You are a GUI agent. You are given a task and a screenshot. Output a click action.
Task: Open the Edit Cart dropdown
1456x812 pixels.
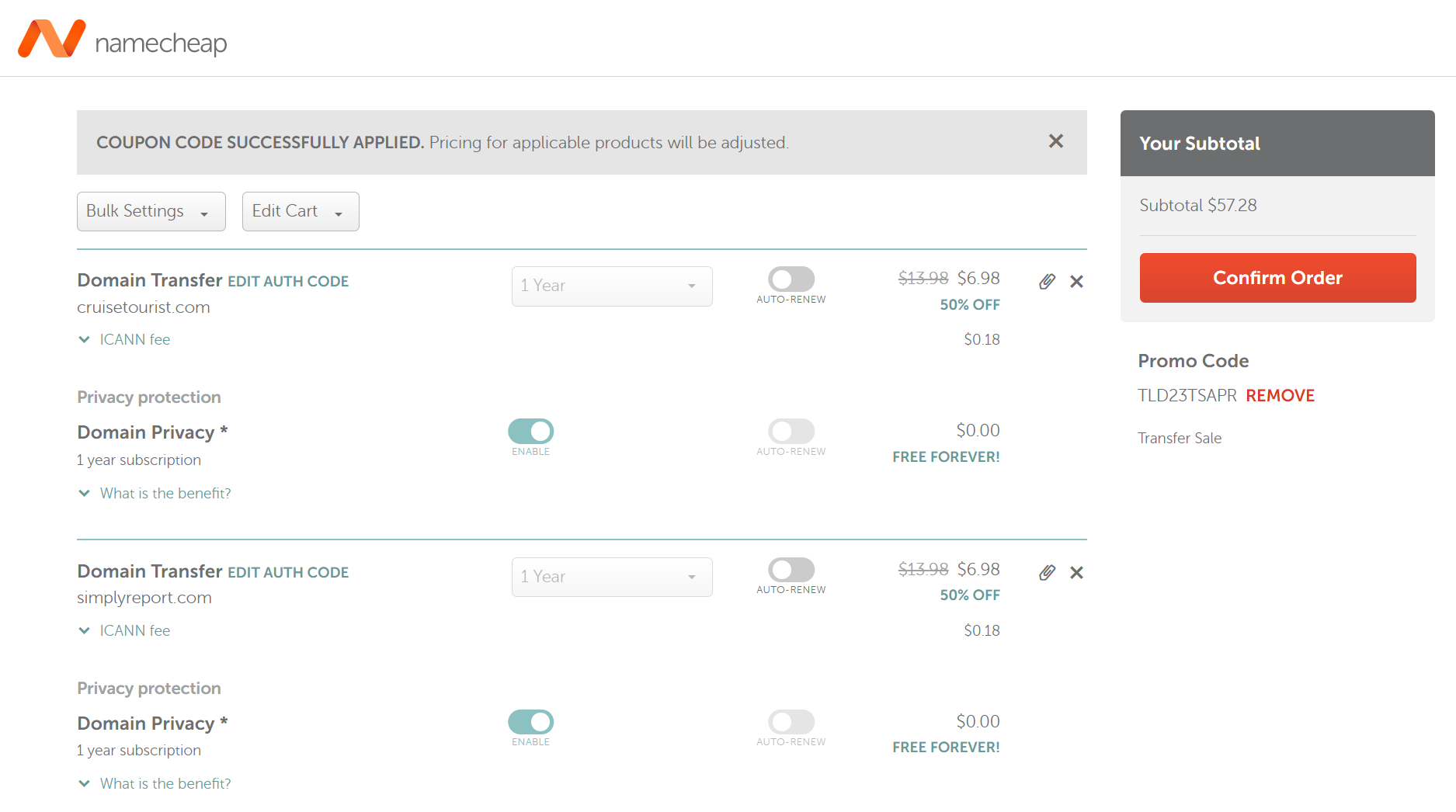(x=301, y=211)
